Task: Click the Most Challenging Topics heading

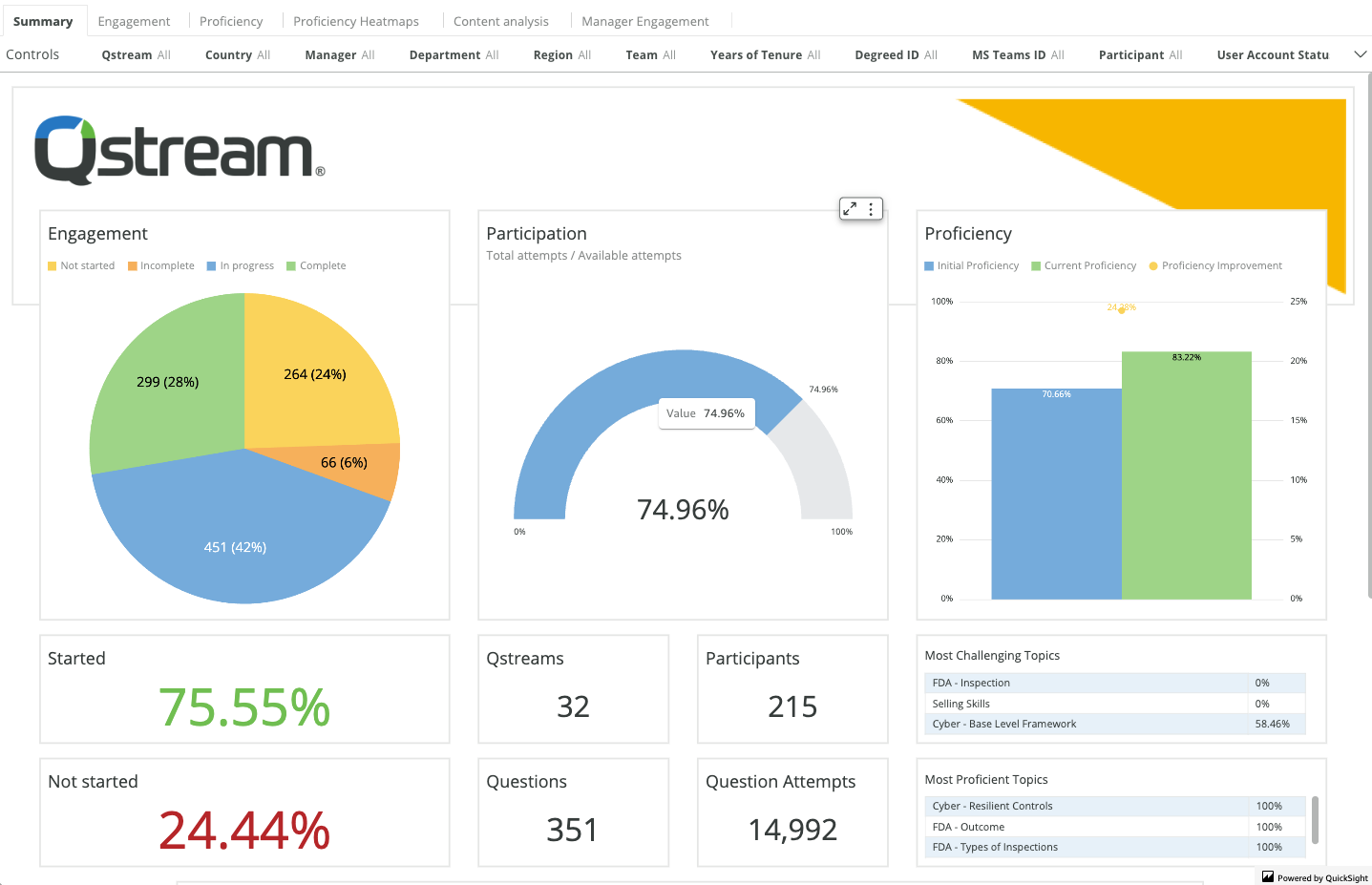Action: (992, 656)
